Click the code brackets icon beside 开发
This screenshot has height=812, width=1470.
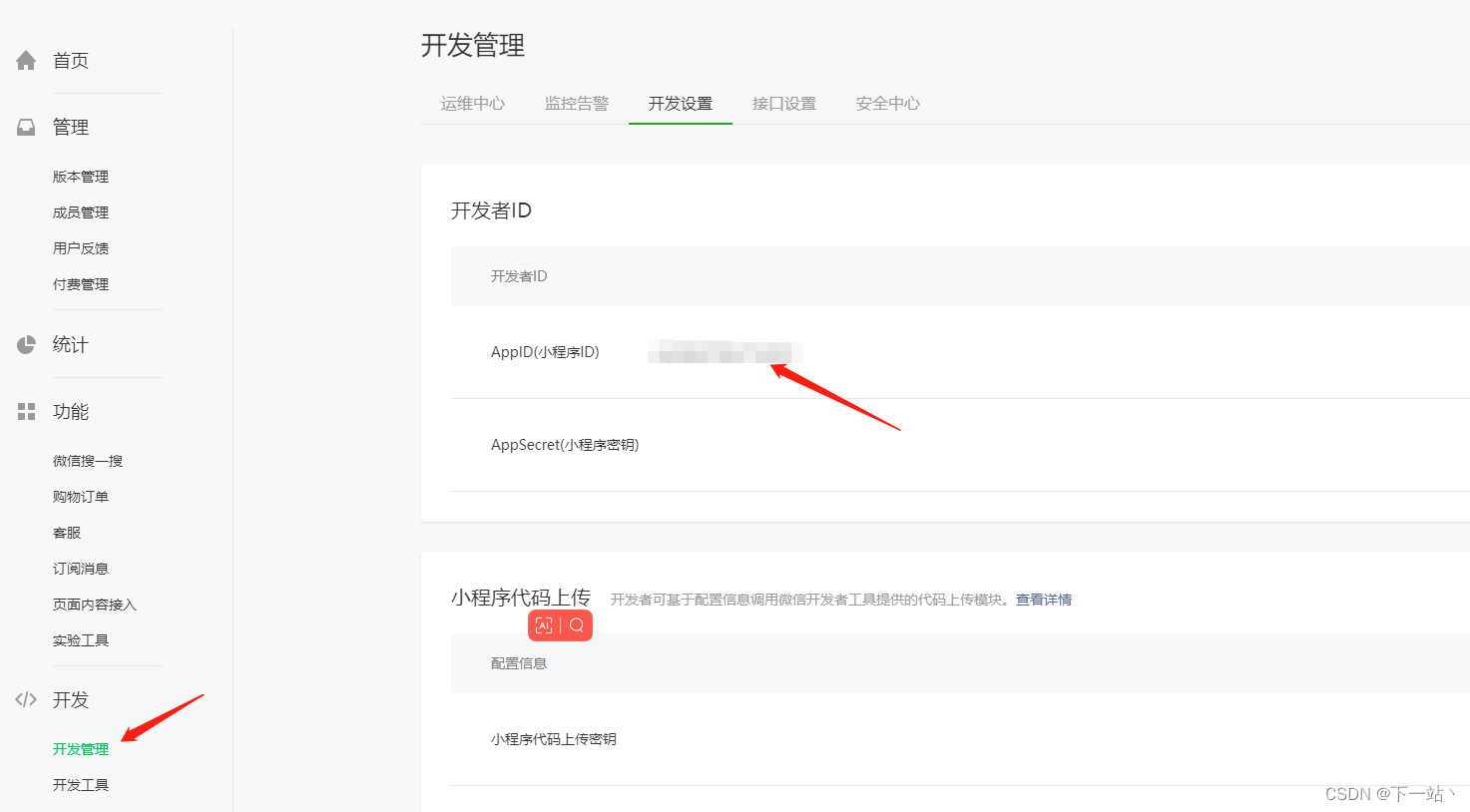(x=26, y=699)
